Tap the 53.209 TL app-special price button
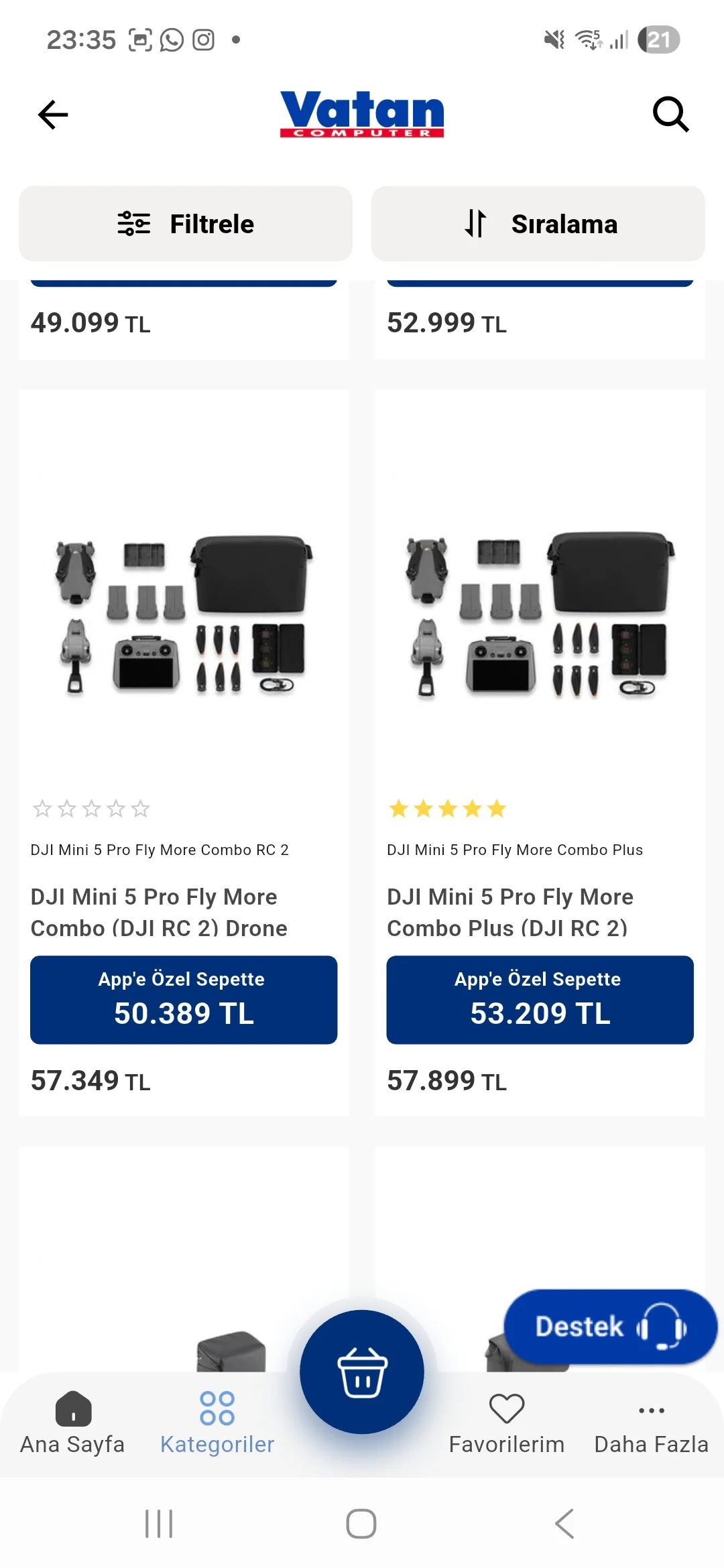This screenshot has width=724, height=1568. tap(540, 1000)
